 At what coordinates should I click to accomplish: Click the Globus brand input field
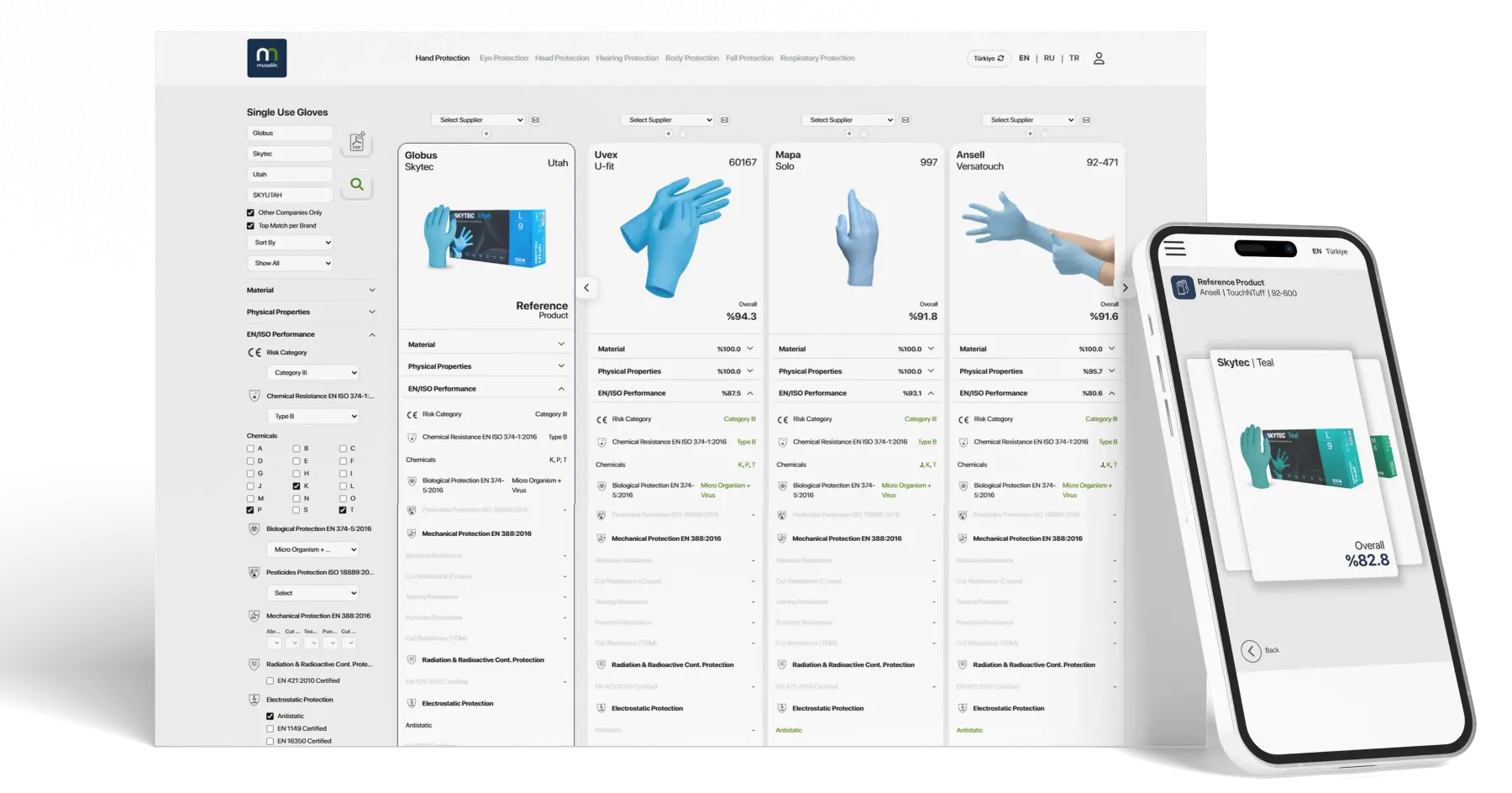(290, 133)
